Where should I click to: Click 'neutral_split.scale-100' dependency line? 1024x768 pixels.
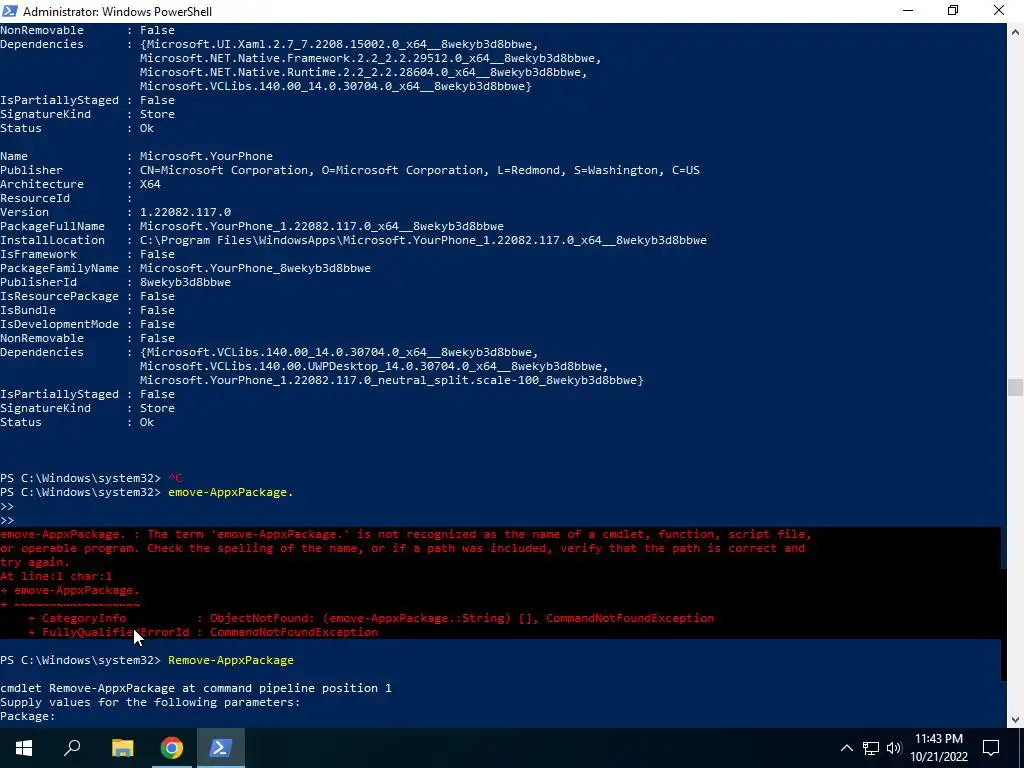pos(392,380)
